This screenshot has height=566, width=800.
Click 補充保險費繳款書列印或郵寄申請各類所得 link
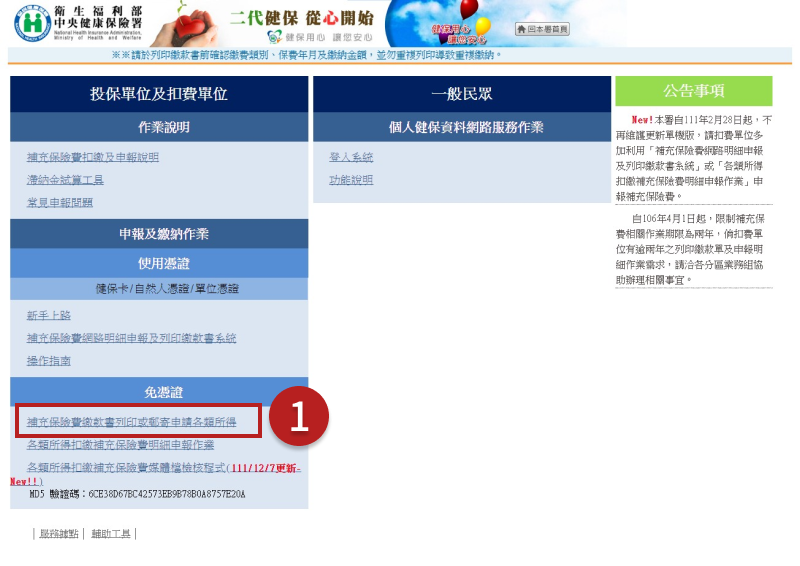coord(132,422)
